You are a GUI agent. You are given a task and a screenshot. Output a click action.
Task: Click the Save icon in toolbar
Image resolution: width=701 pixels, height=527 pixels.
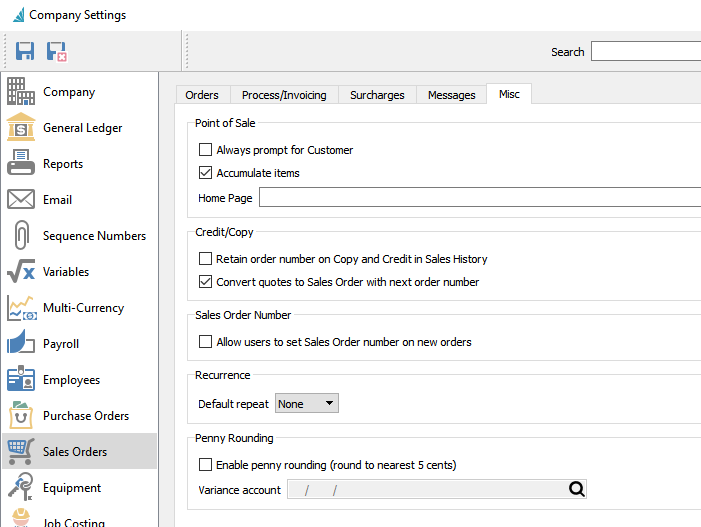pos(25,51)
